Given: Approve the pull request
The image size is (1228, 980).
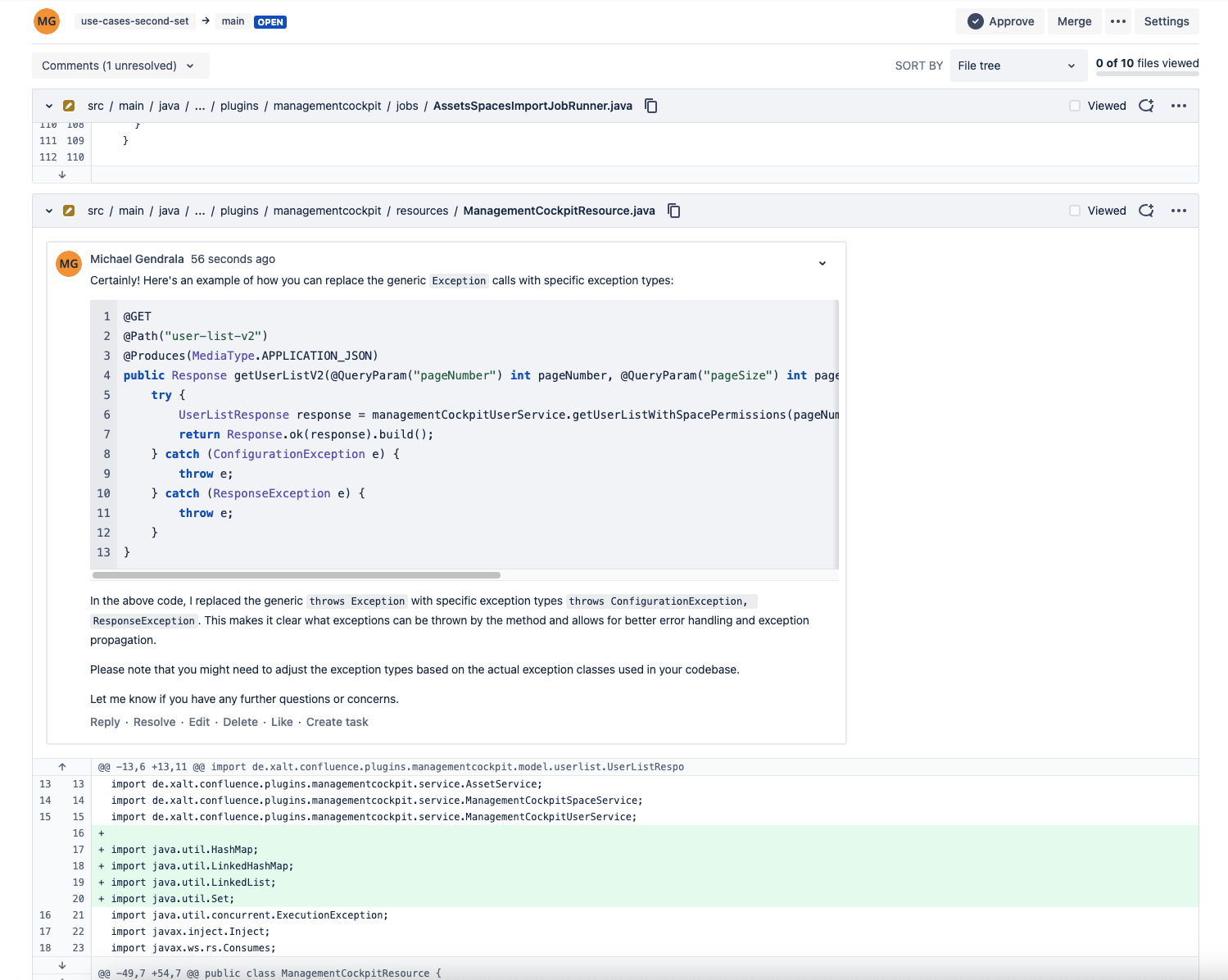Looking at the screenshot, I should [x=1000, y=21].
